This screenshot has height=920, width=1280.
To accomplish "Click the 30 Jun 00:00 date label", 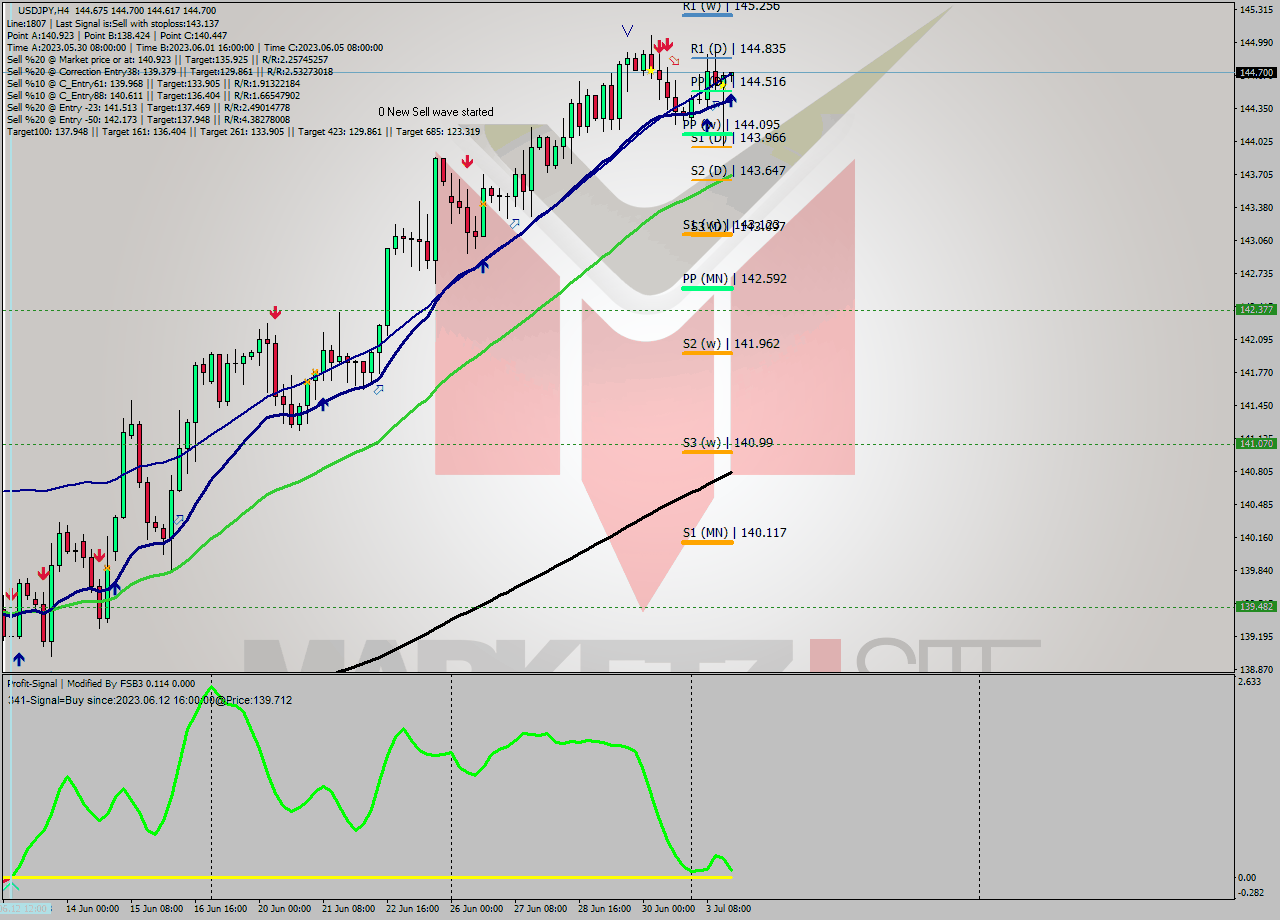I will 667,909.
